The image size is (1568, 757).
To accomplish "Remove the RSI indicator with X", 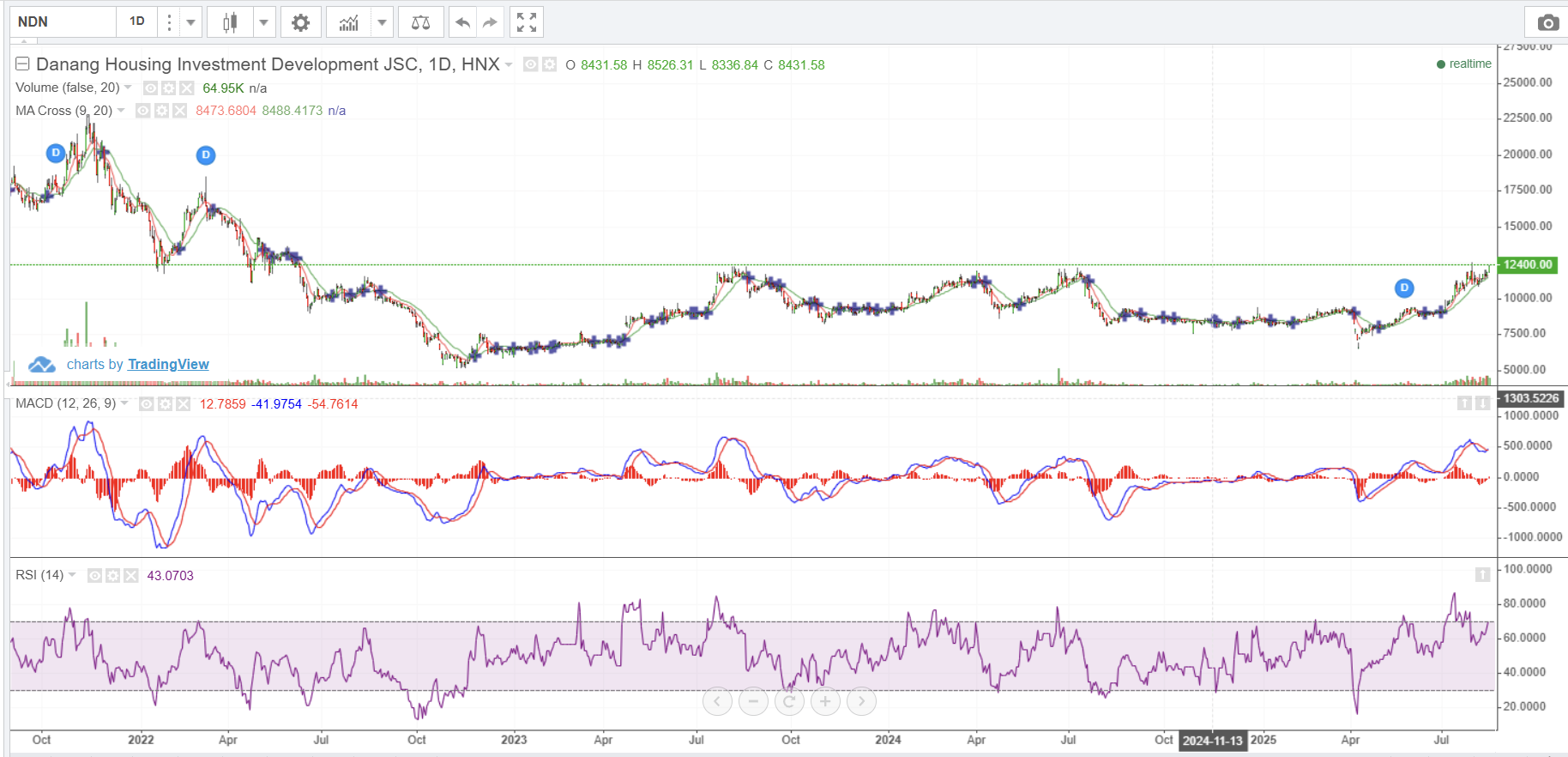I will click(x=131, y=576).
